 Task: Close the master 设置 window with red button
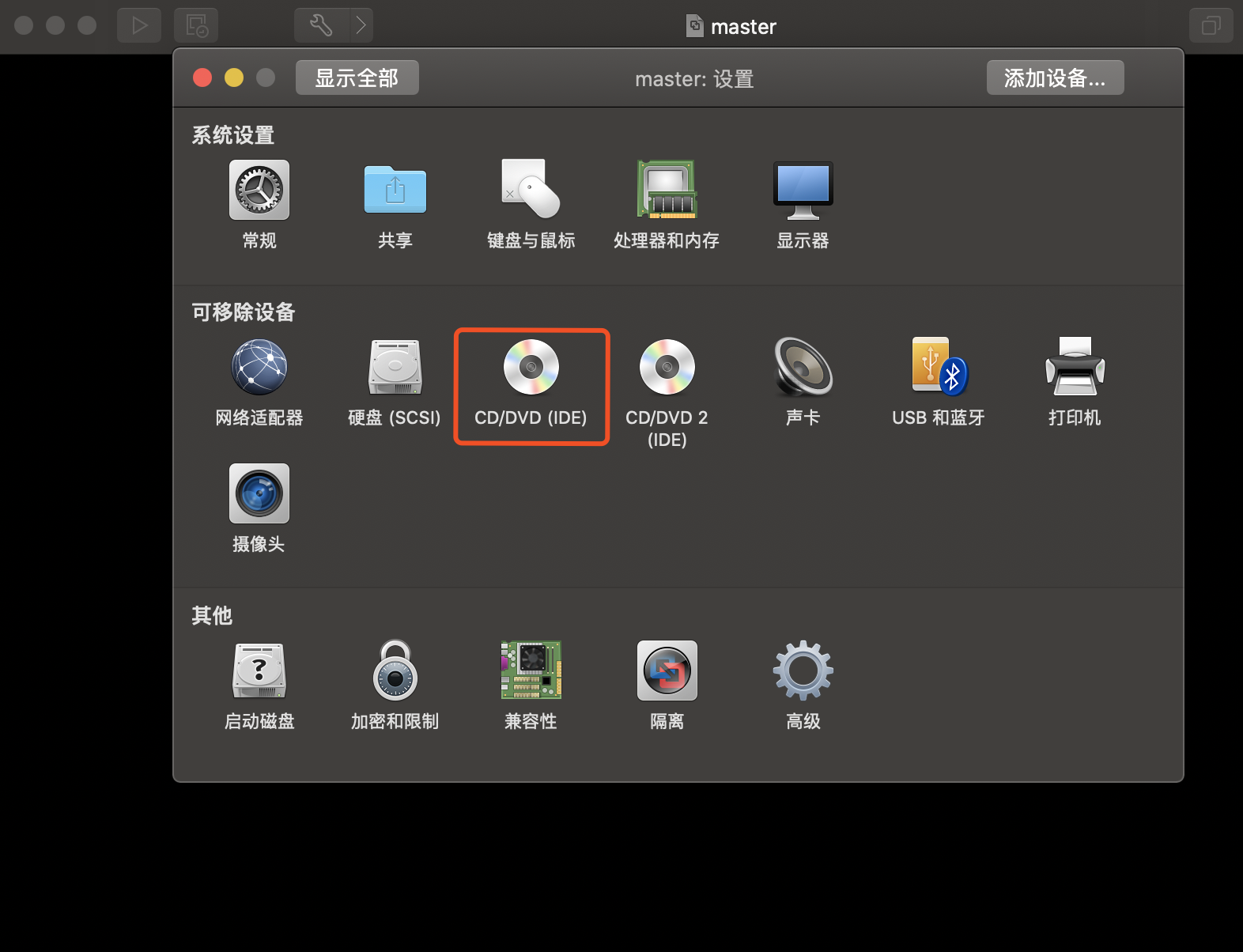pyautogui.click(x=202, y=77)
